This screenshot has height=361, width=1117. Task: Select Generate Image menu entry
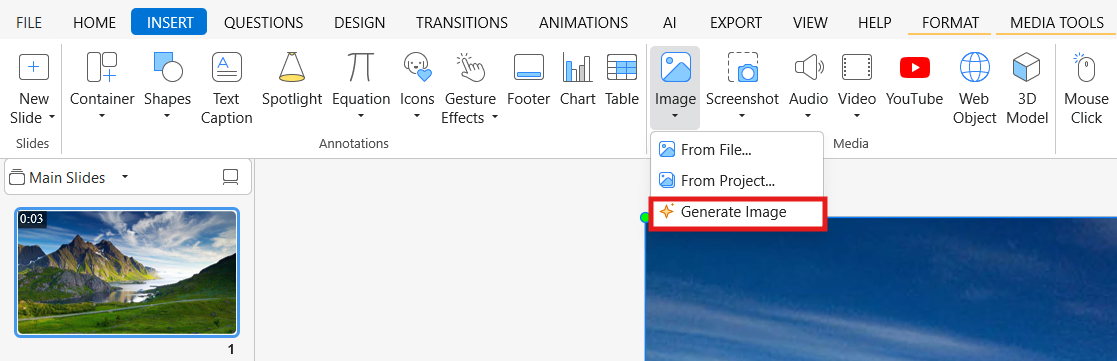tap(737, 212)
